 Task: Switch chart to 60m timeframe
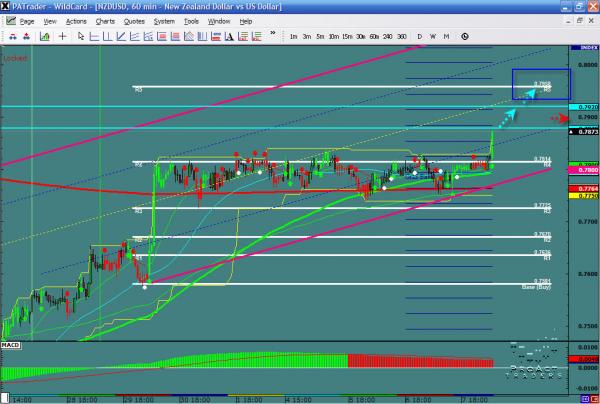372,37
